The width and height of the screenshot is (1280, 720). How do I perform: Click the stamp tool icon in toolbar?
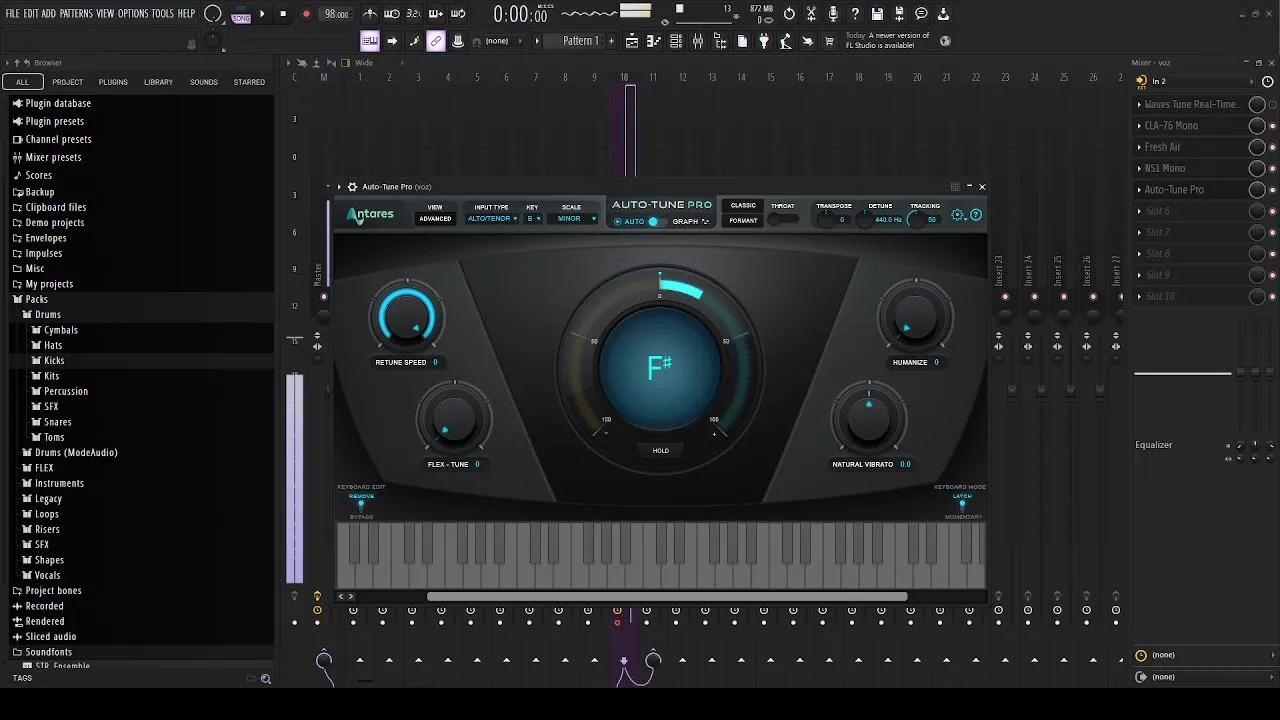458,41
